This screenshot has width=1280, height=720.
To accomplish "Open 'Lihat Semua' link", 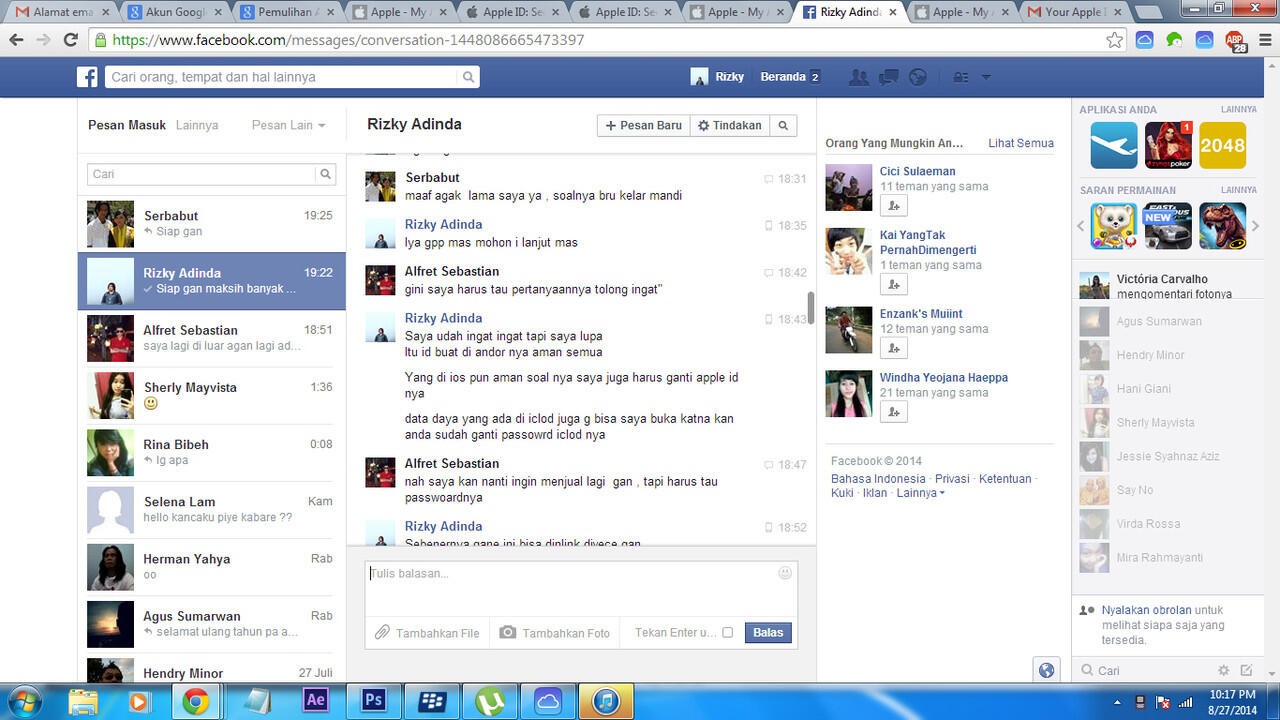I will point(1021,143).
